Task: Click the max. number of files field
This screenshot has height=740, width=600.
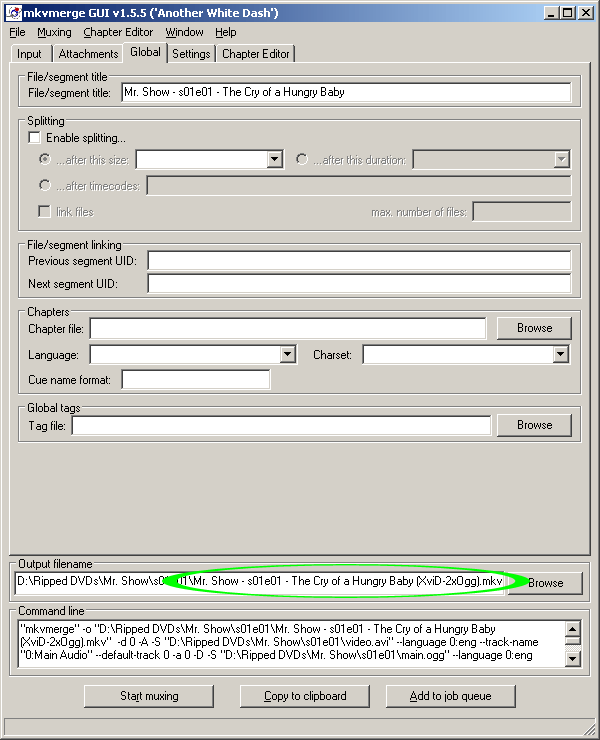Action: [x=522, y=211]
